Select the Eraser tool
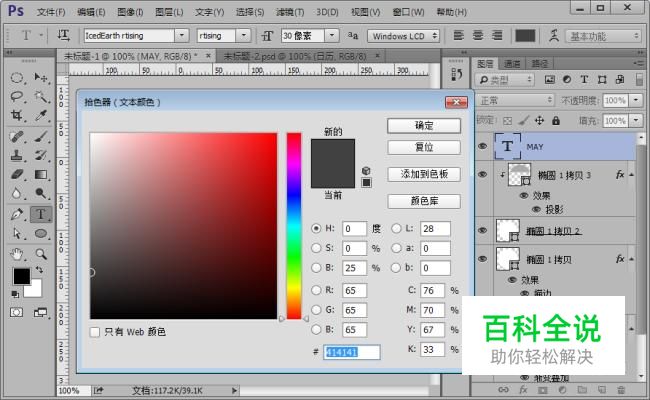This screenshot has height=400, width=650. [x=17, y=174]
